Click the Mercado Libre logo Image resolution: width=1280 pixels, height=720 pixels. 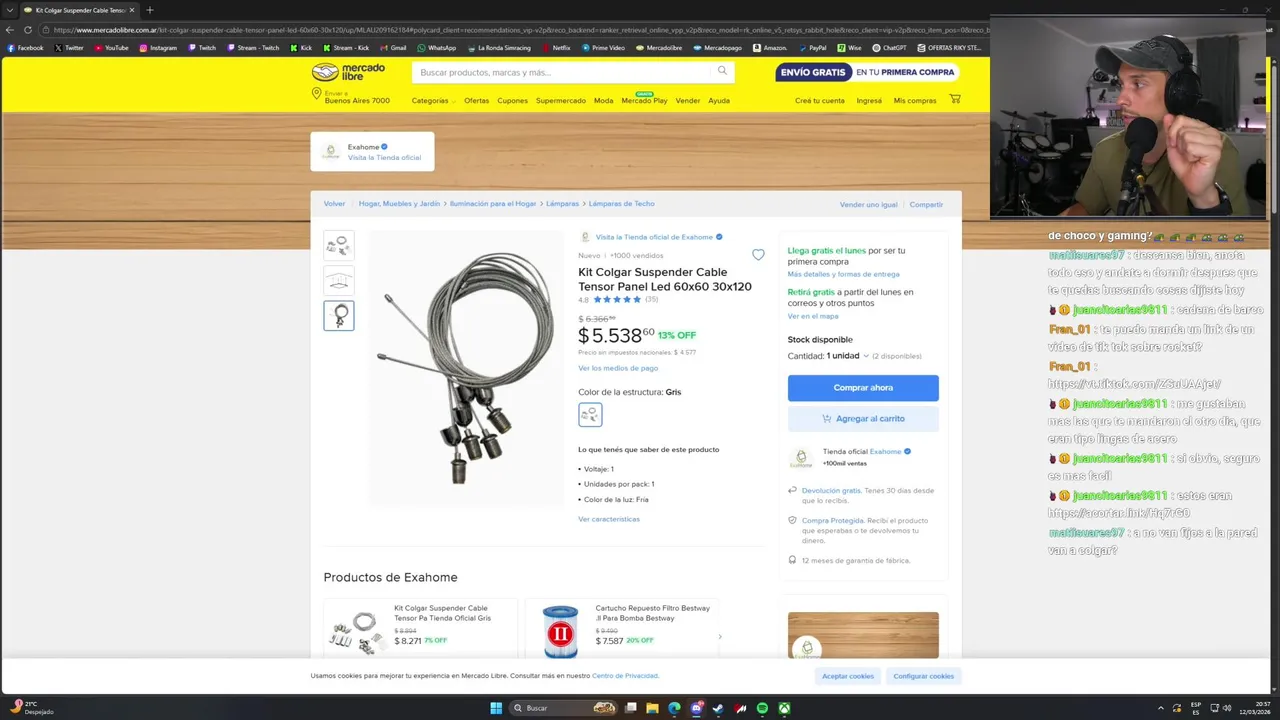click(348, 72)
